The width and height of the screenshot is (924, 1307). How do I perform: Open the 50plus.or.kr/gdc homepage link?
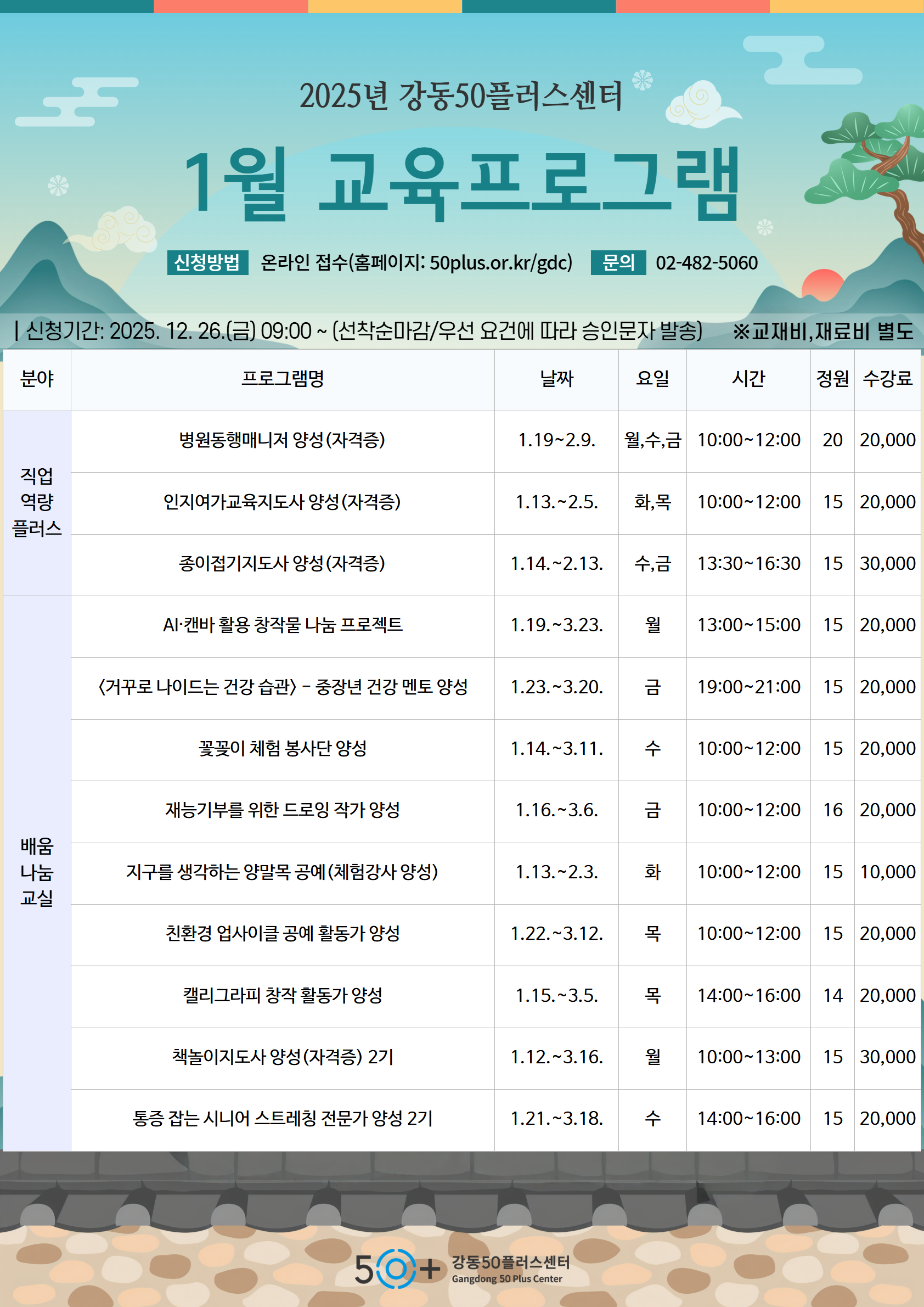[500, 262]
